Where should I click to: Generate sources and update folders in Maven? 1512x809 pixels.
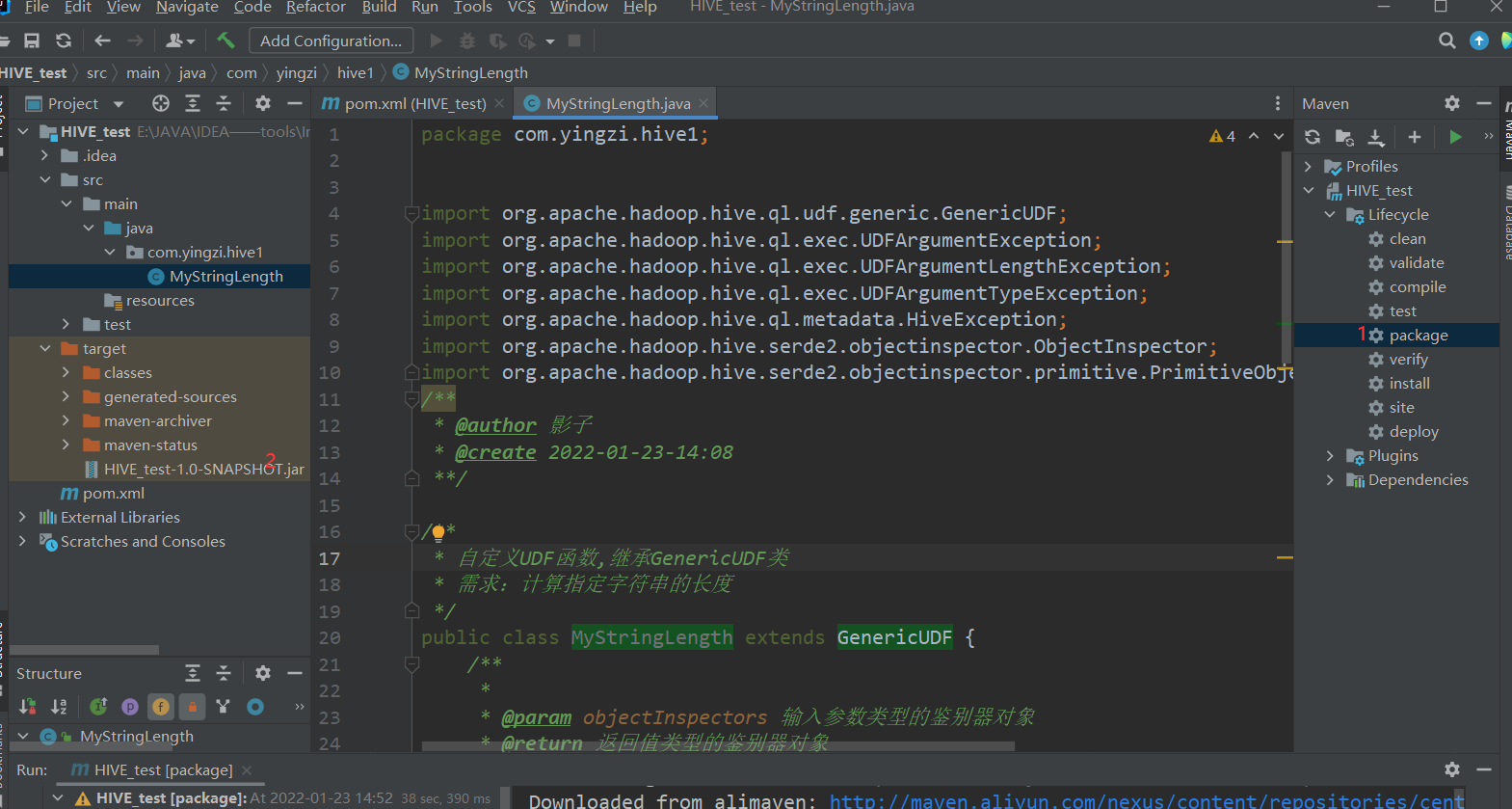[x=1344, y=137]
